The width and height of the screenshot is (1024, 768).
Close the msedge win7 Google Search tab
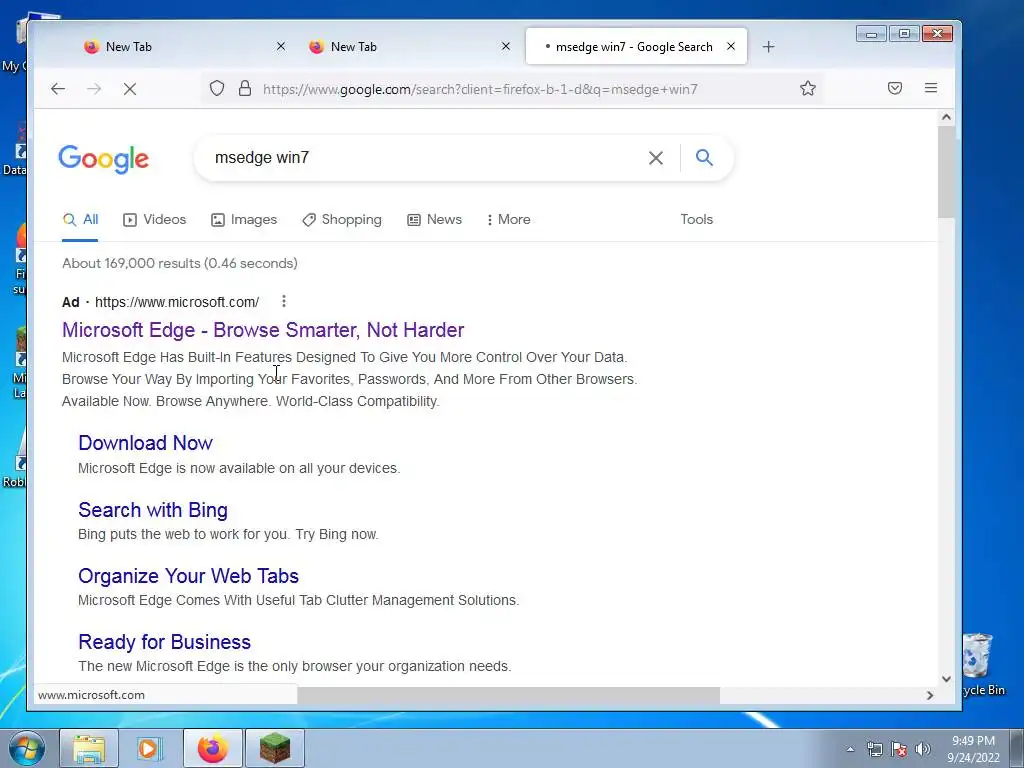tap(731, 46)
